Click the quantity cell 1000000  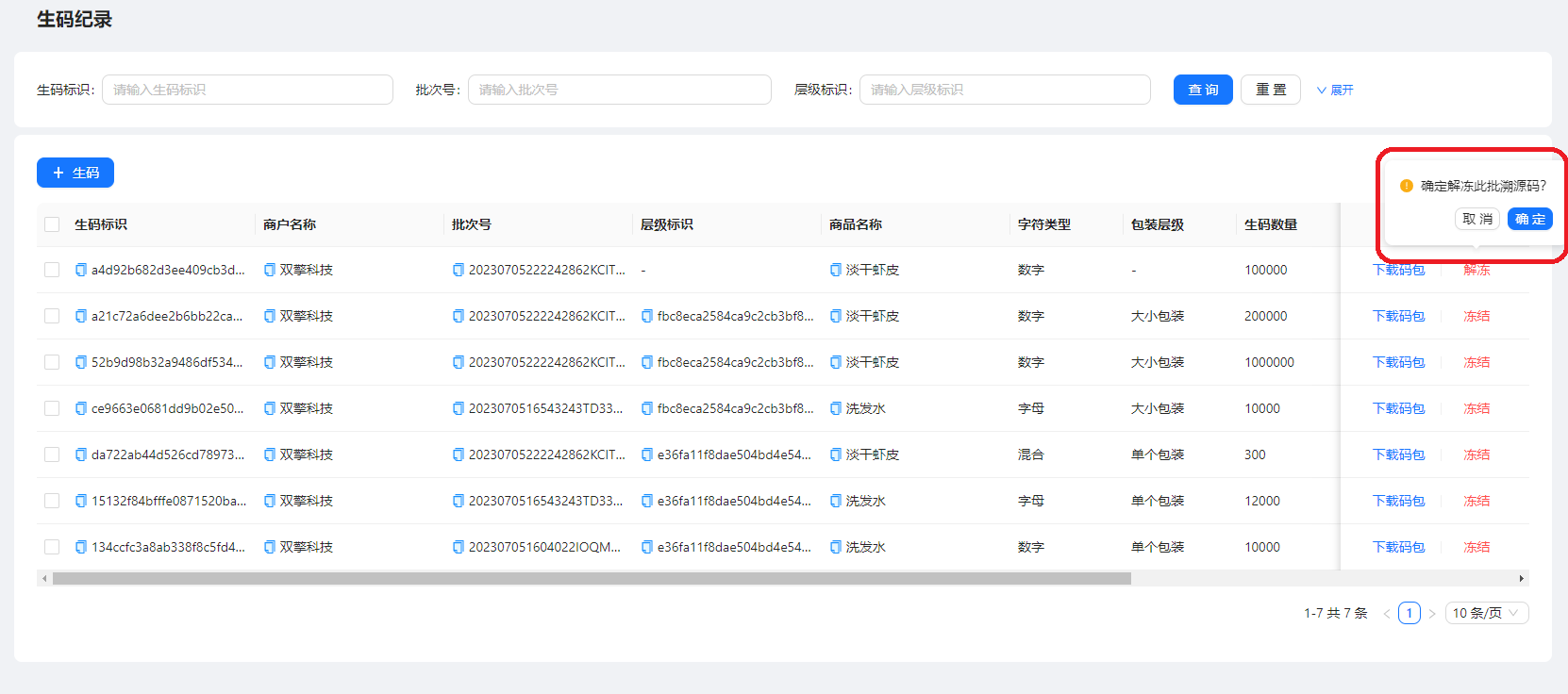1269,362
